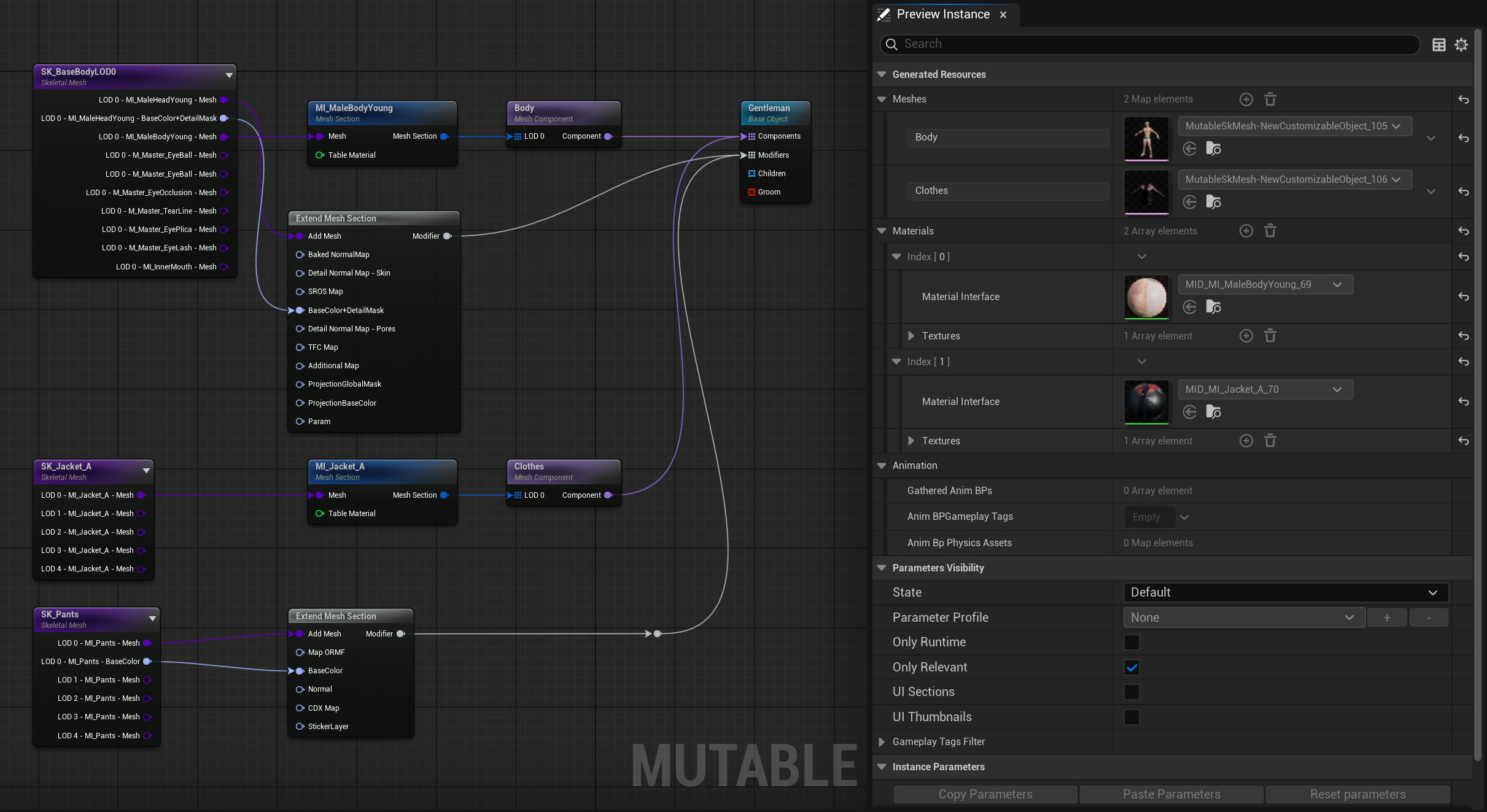Uncheck the Only Relevant checkbox
The image size is (1487, 812).
coord(1132,667)
